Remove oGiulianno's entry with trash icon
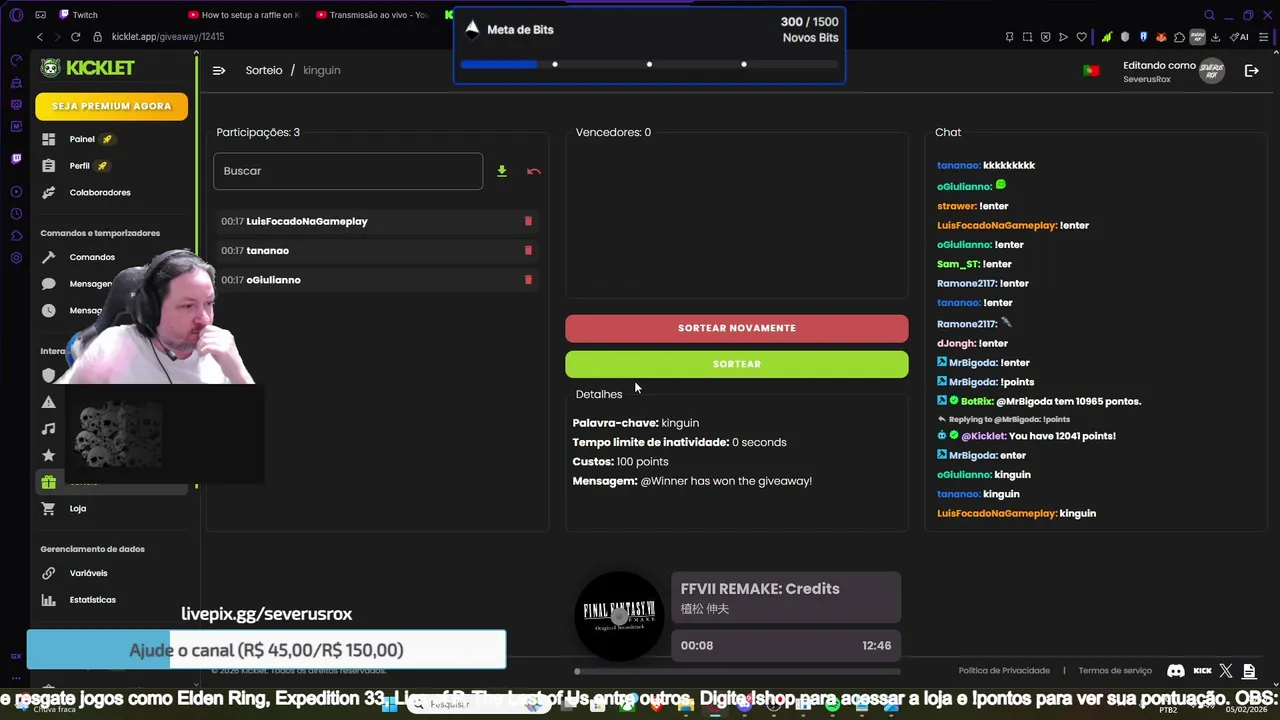The height and width of the screenshot is (720, 1280). click(x=528, y=280)
